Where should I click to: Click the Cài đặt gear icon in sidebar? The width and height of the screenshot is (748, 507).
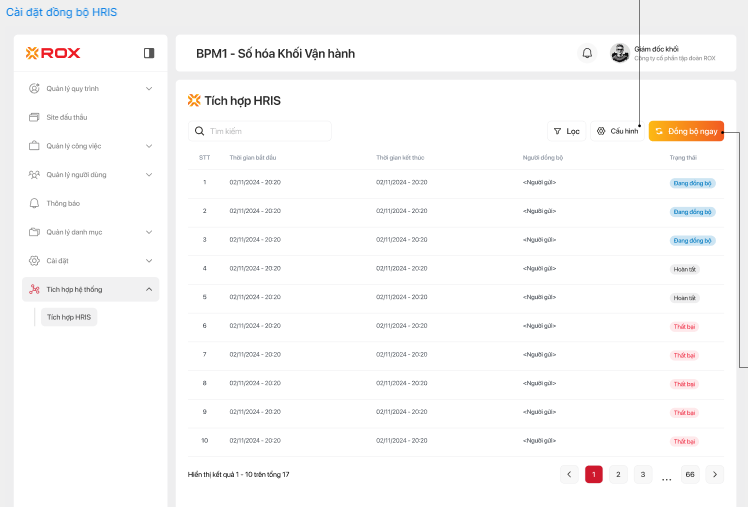pos(34,261)
